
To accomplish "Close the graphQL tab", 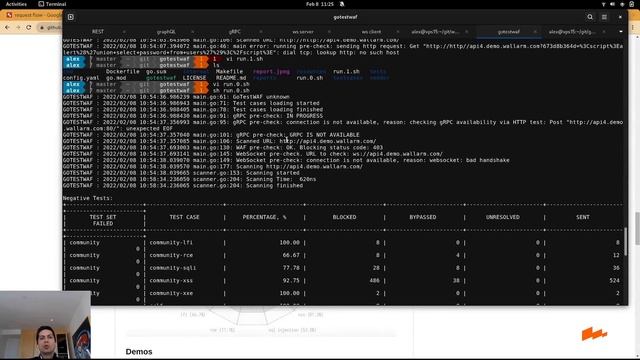I will click(x=192, y=32).
